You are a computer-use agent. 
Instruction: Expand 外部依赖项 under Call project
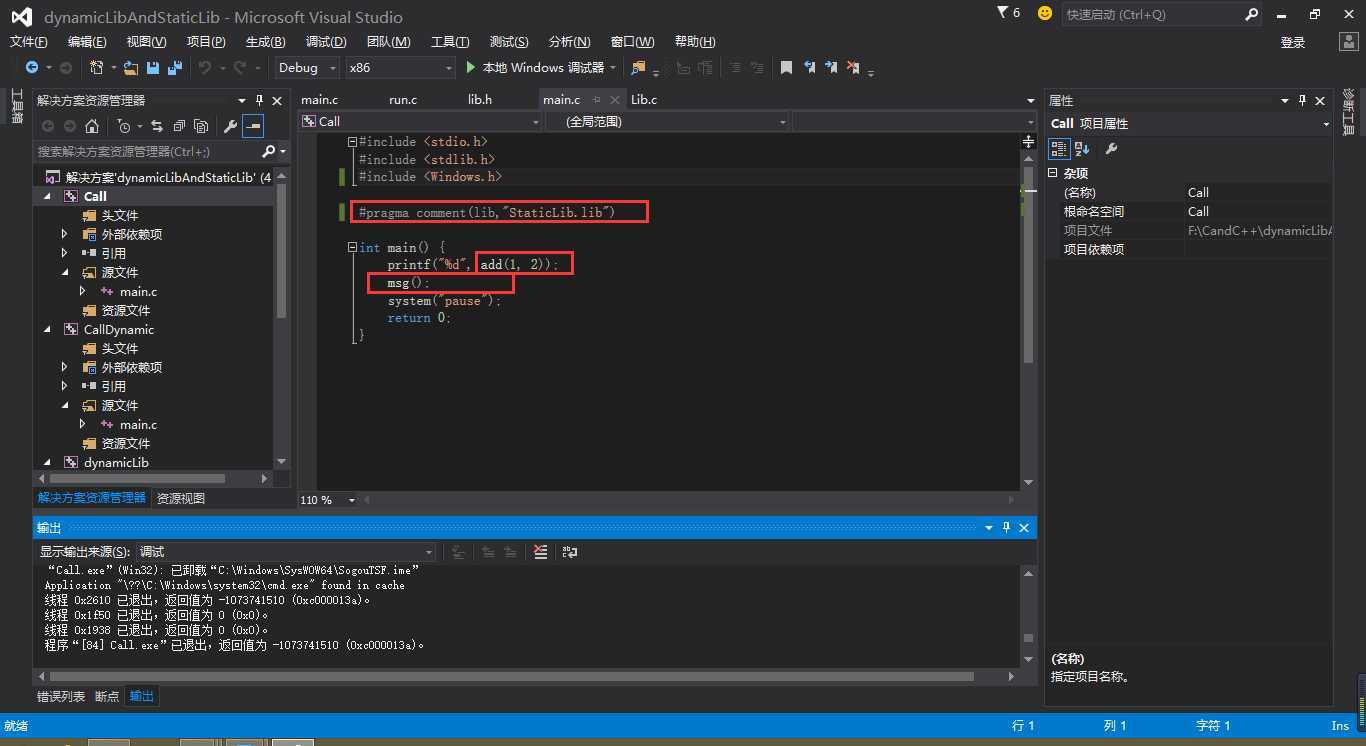click(65, 234)
